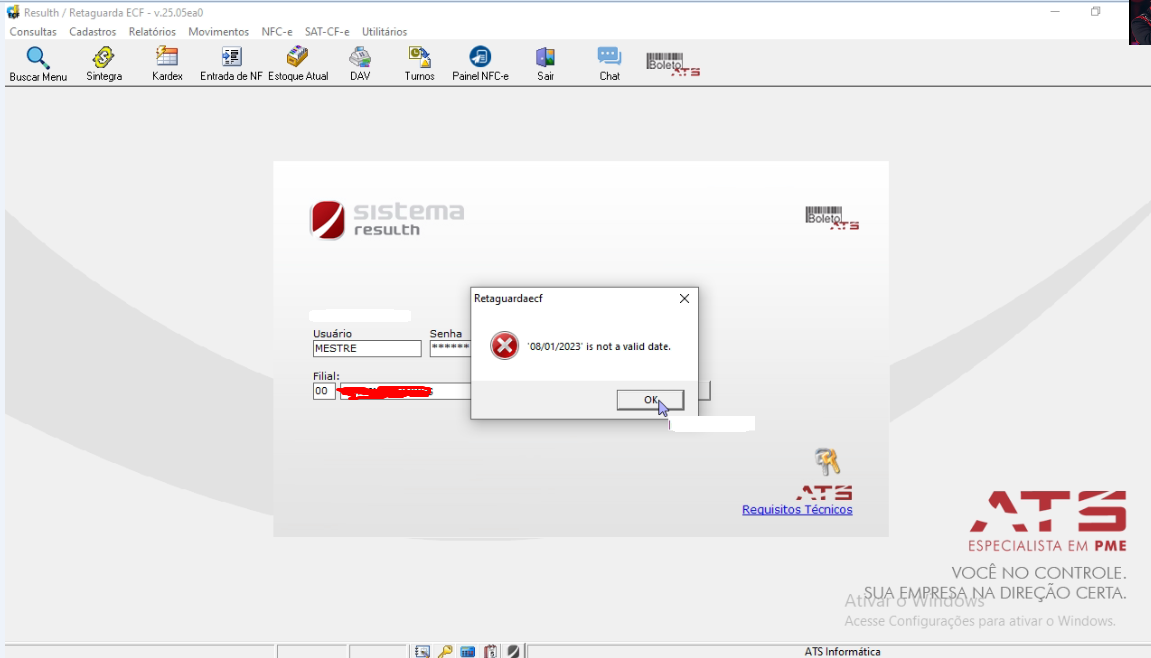Image resolution: width=1151 pixels, height=658 pixels.
Task: Open the Relatórios menu
Action: coord(152,32)
